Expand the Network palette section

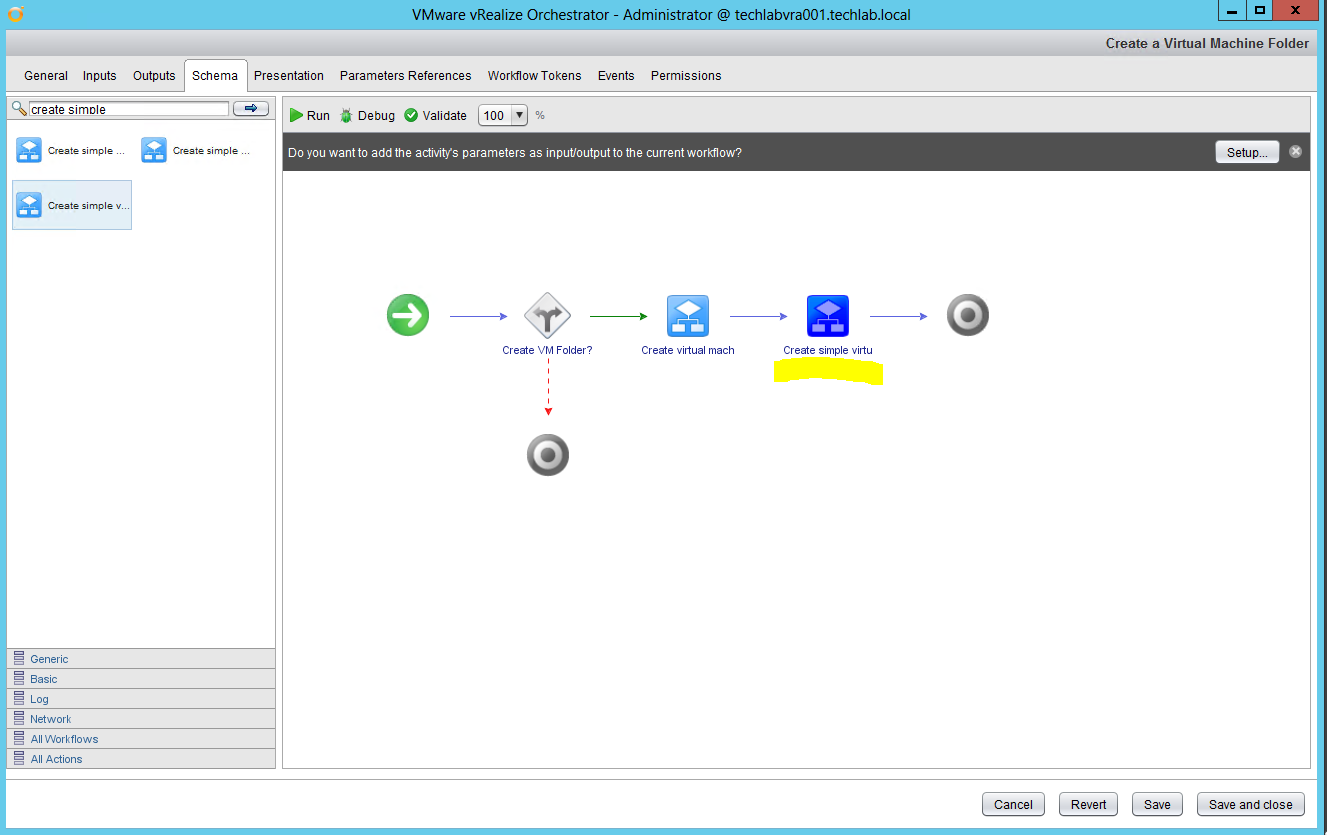click(141, 719)
